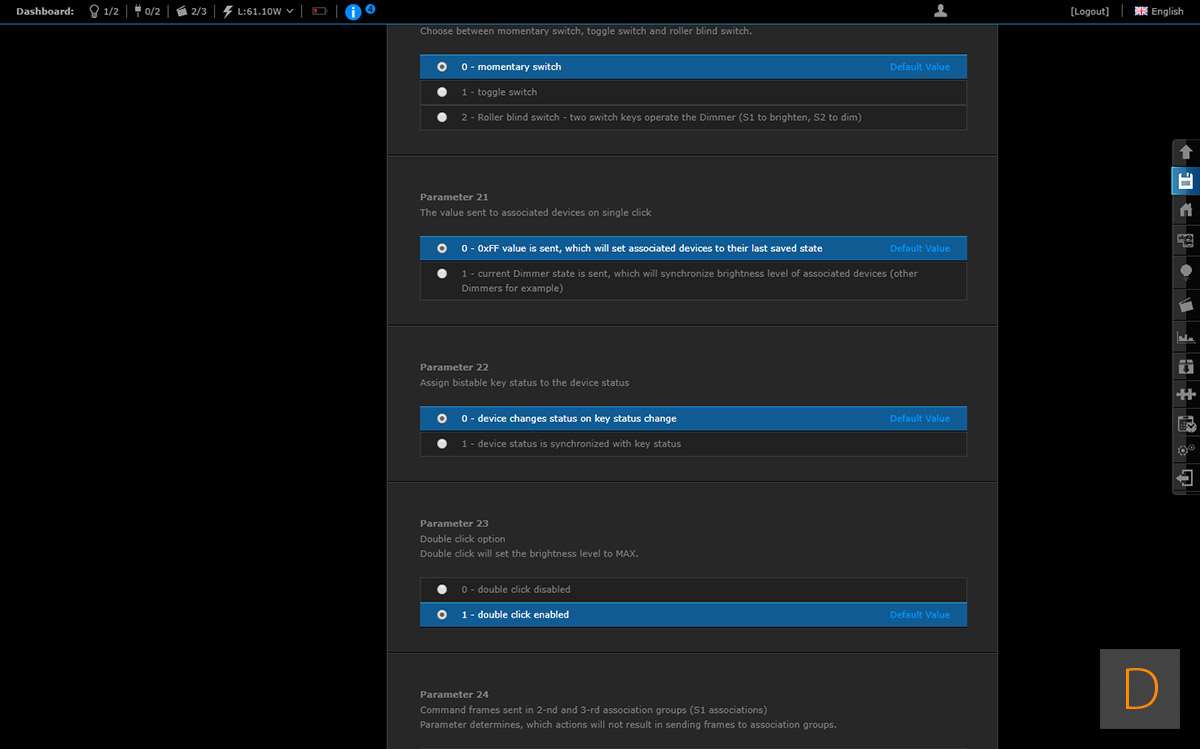Open the scenes clapperboard icon in sidebar
Image resolution: width=1200 pixels, height=749 pixels.
tap(1186, 305)
